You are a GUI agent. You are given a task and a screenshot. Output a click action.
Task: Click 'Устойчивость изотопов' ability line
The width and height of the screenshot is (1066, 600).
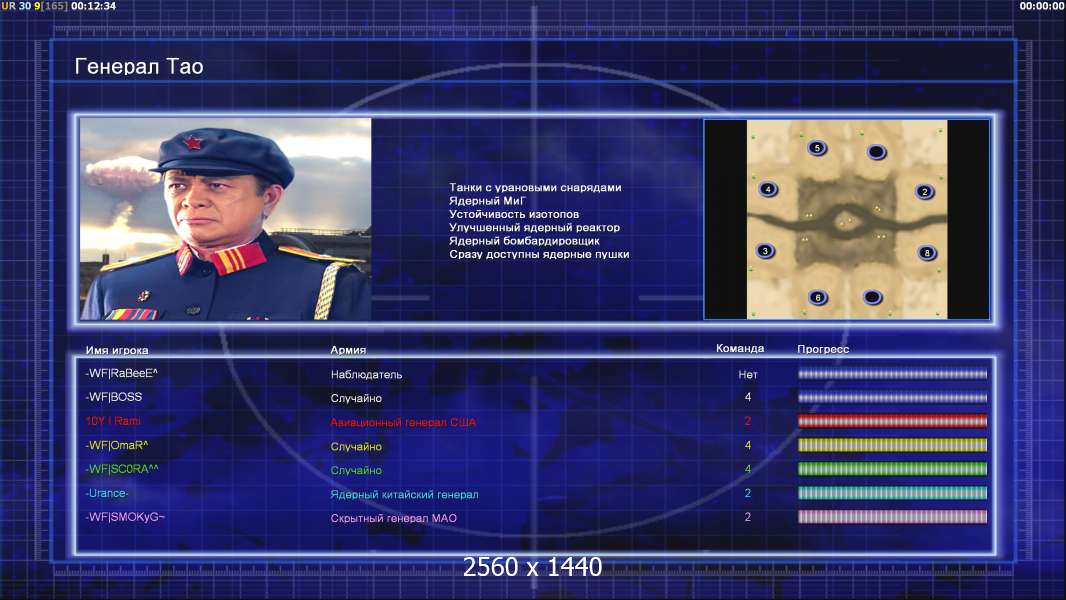pos(514,214)
